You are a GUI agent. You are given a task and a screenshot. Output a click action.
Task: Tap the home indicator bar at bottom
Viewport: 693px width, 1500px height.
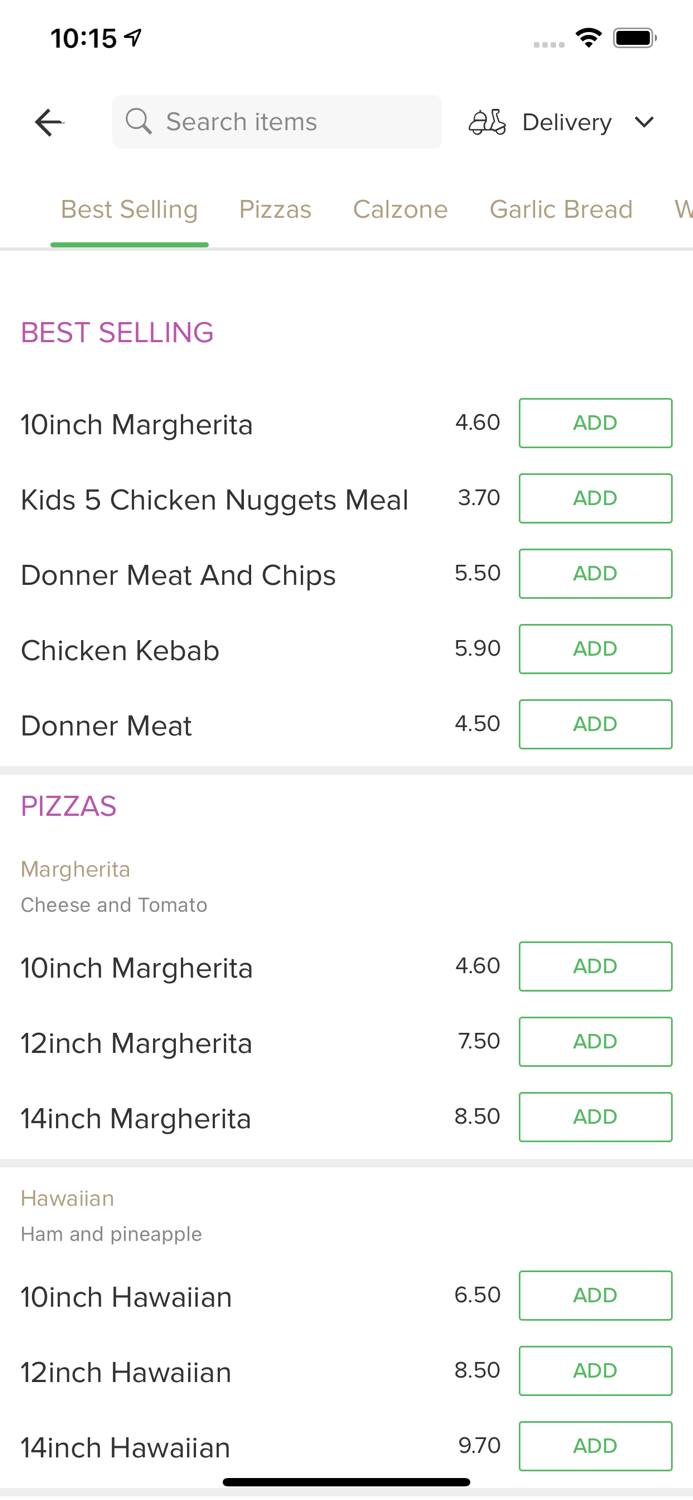(x=346, y=1482)
